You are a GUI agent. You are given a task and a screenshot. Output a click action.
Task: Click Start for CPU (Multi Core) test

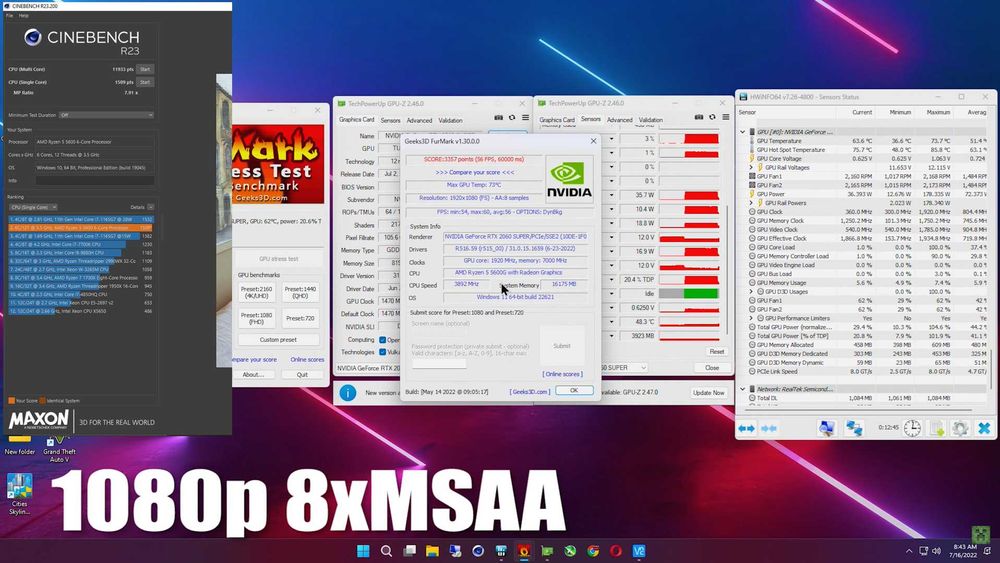(x=145, y=69)
